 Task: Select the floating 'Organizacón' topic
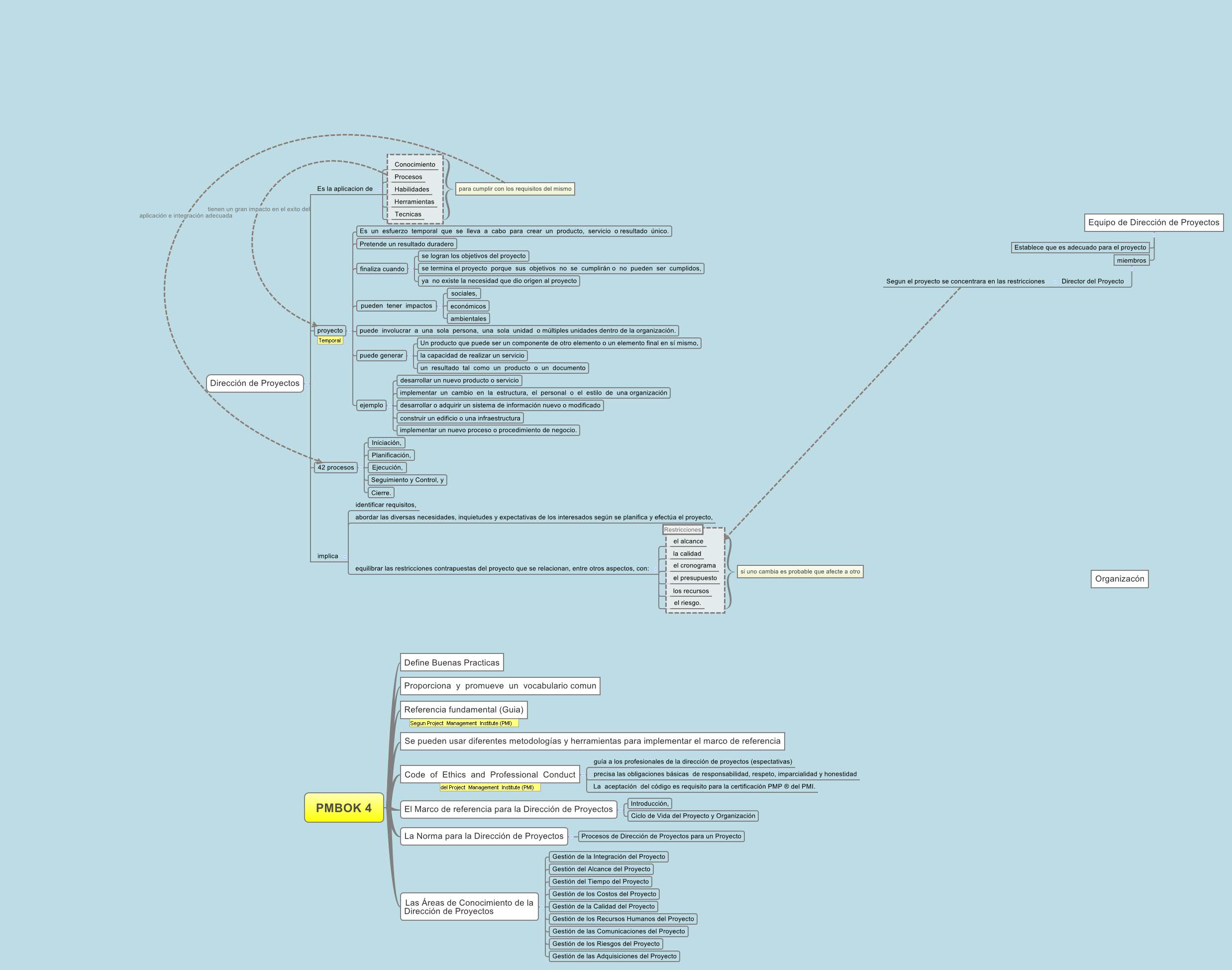(x=1119, y=579)
